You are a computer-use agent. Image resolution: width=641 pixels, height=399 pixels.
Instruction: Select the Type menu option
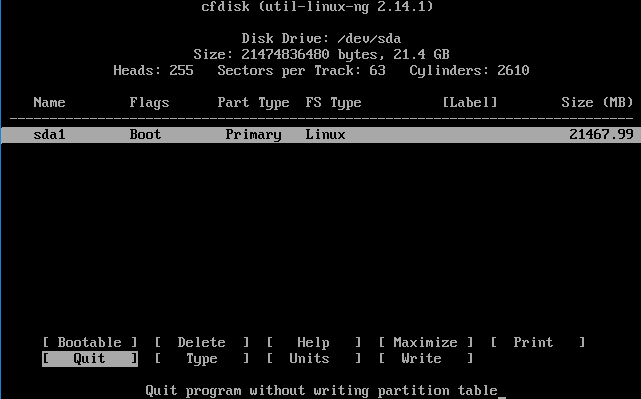pos(202,359)
